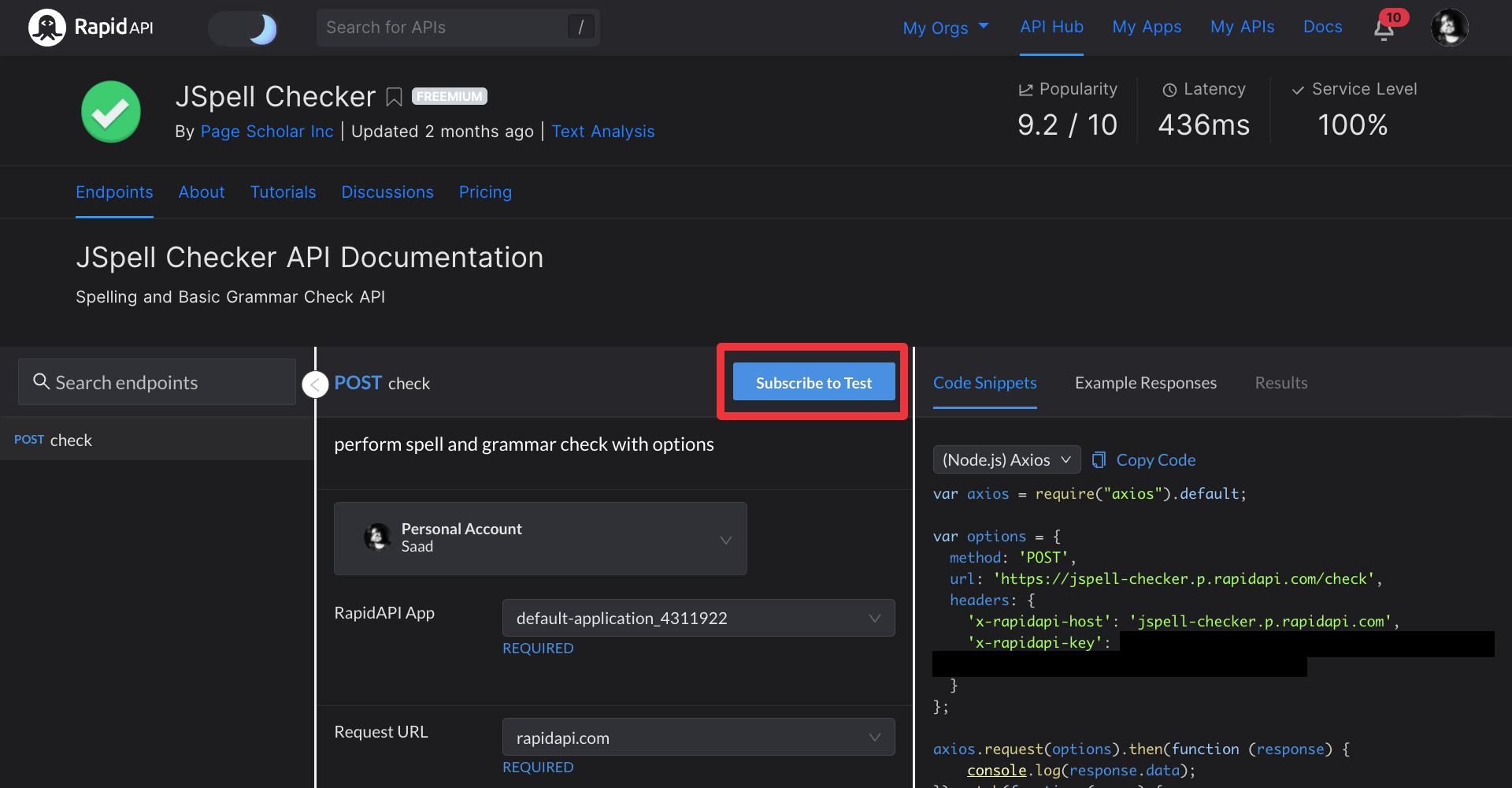
Task: Open the My Orgs dropdown
Action: pos(945,28)
